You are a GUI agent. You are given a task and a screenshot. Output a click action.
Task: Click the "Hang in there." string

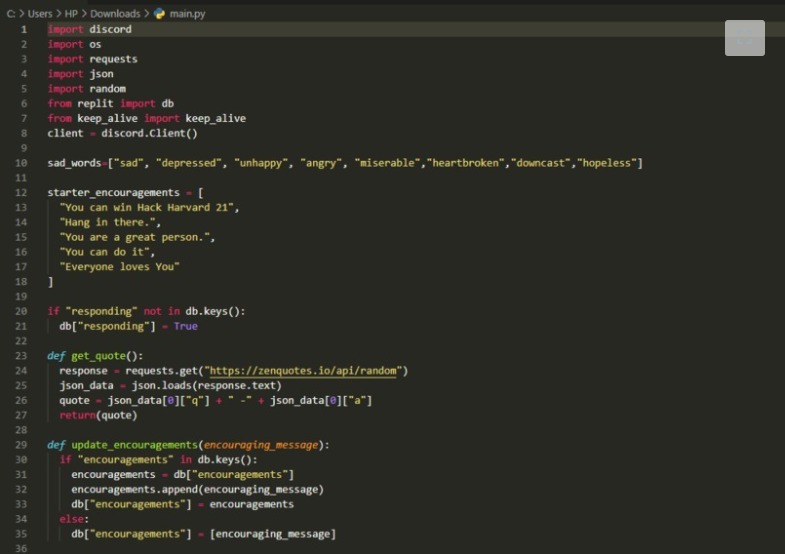[107, 222]
